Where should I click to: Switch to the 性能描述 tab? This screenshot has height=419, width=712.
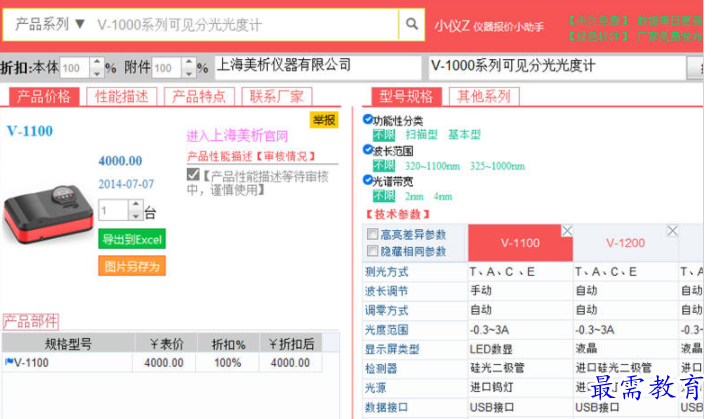pos(121,96)
